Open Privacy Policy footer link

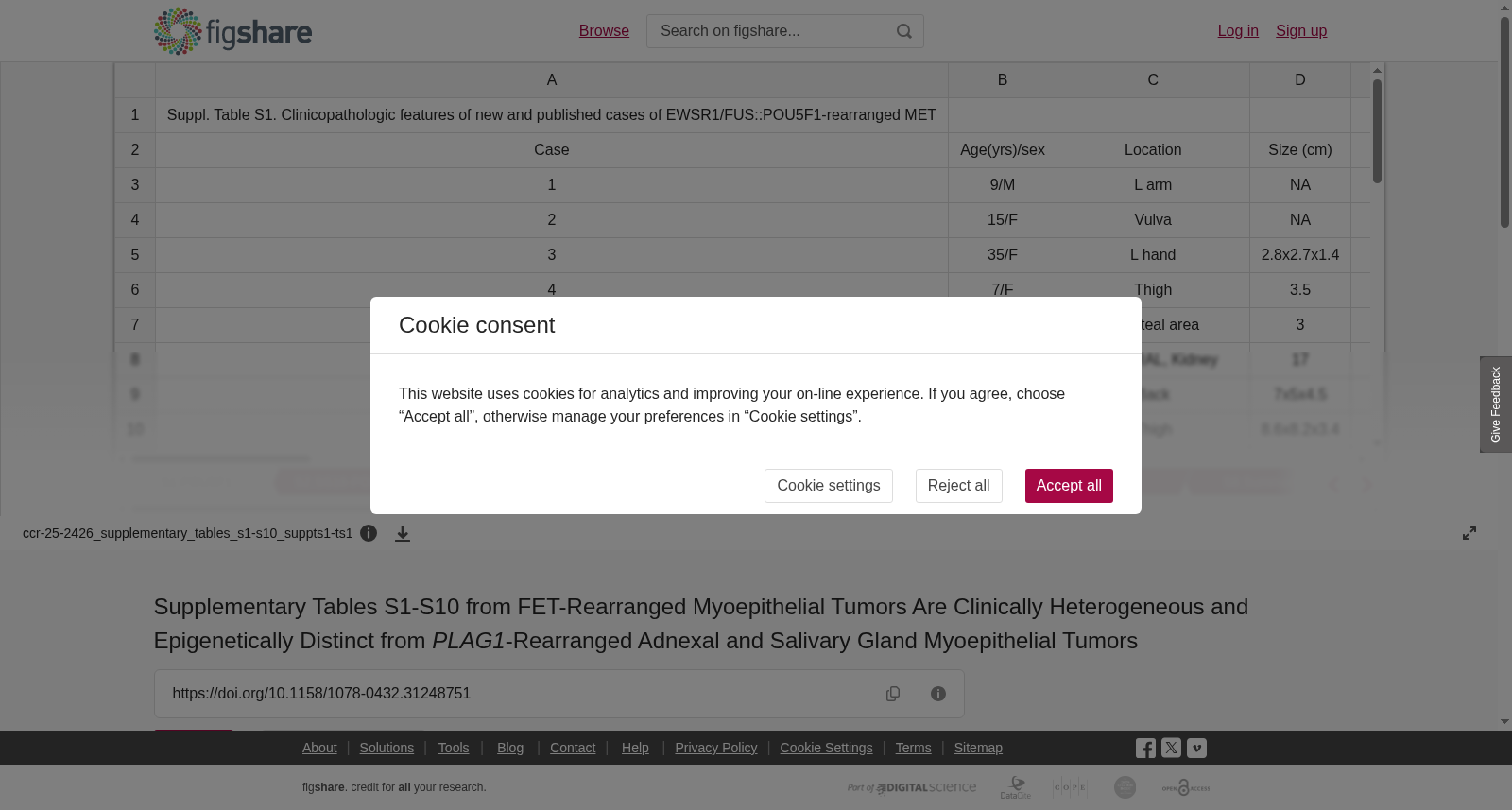(x=716, y=748)
